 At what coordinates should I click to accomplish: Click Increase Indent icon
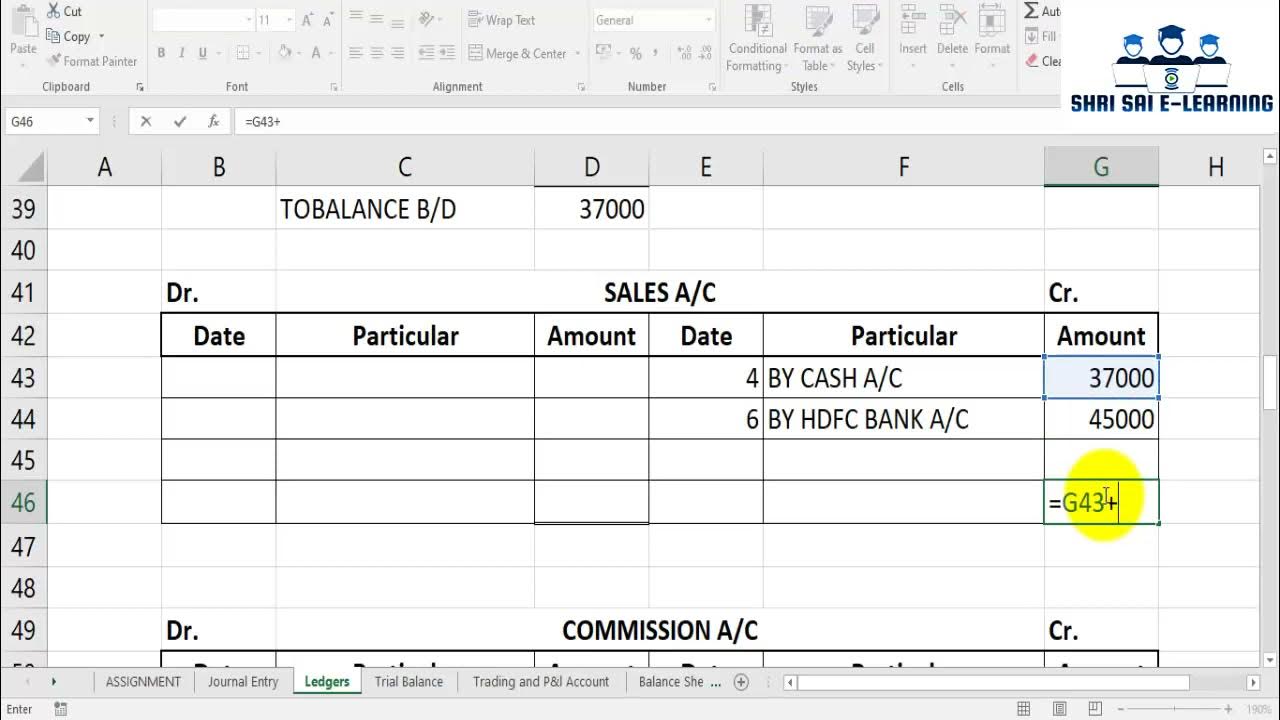click(446, 54)
